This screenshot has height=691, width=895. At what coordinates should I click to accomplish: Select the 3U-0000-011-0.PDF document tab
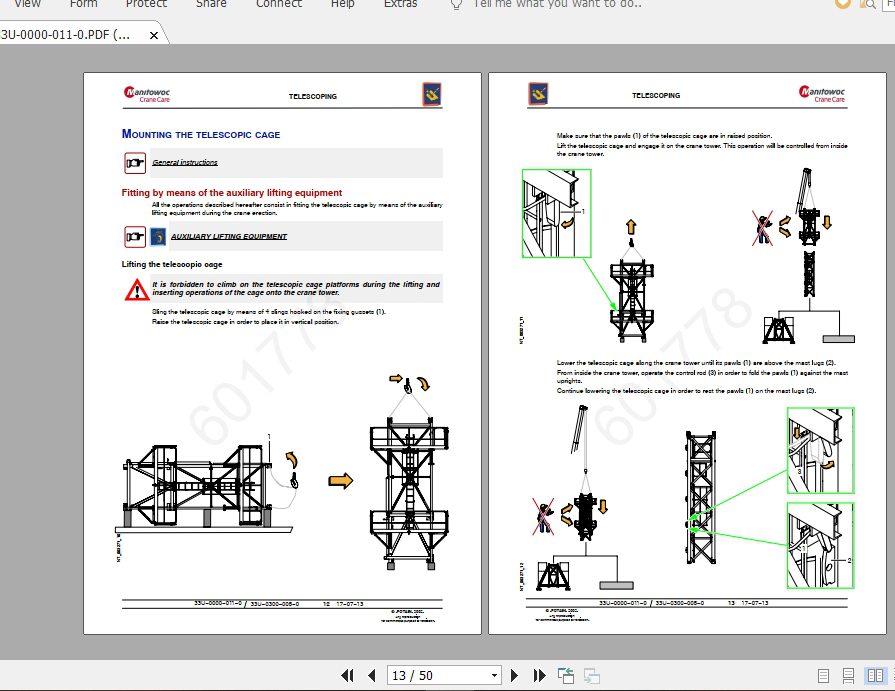click(x=70, y=33)
